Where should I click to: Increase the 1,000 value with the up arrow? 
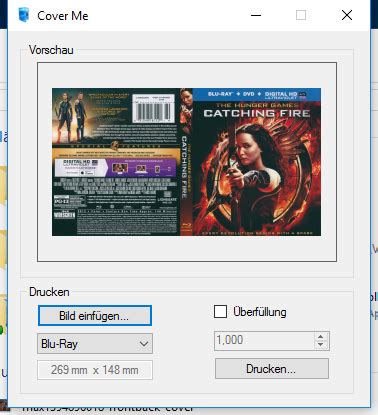coord(320,337)
